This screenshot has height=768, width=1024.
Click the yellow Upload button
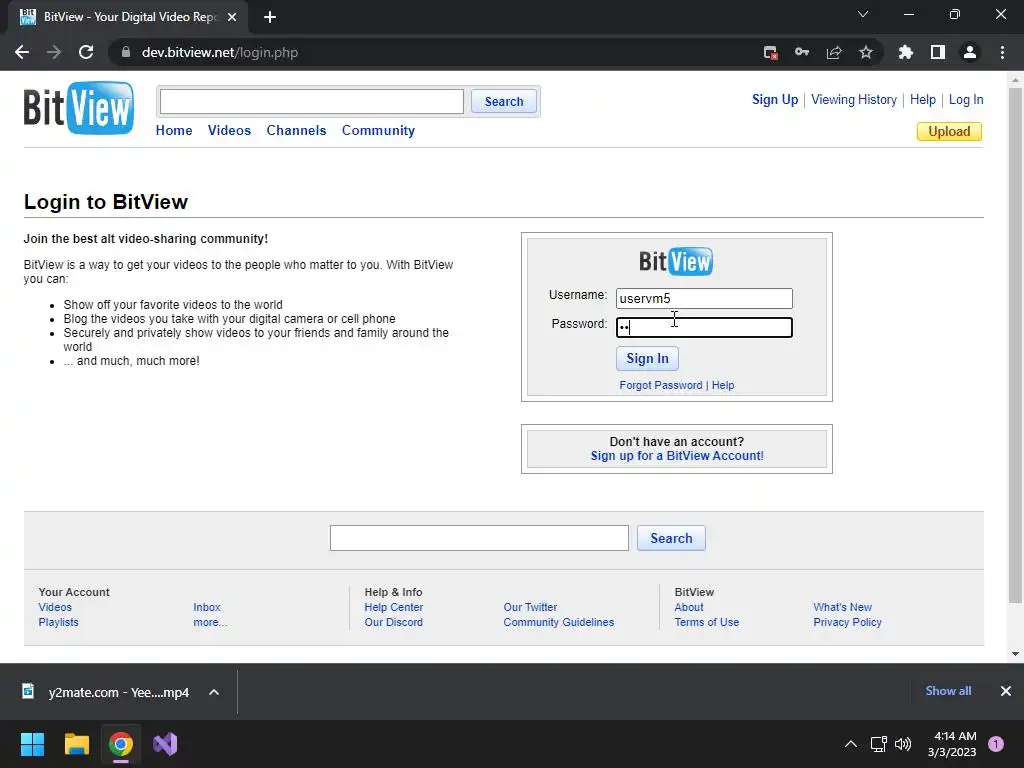tap(949, 131)
